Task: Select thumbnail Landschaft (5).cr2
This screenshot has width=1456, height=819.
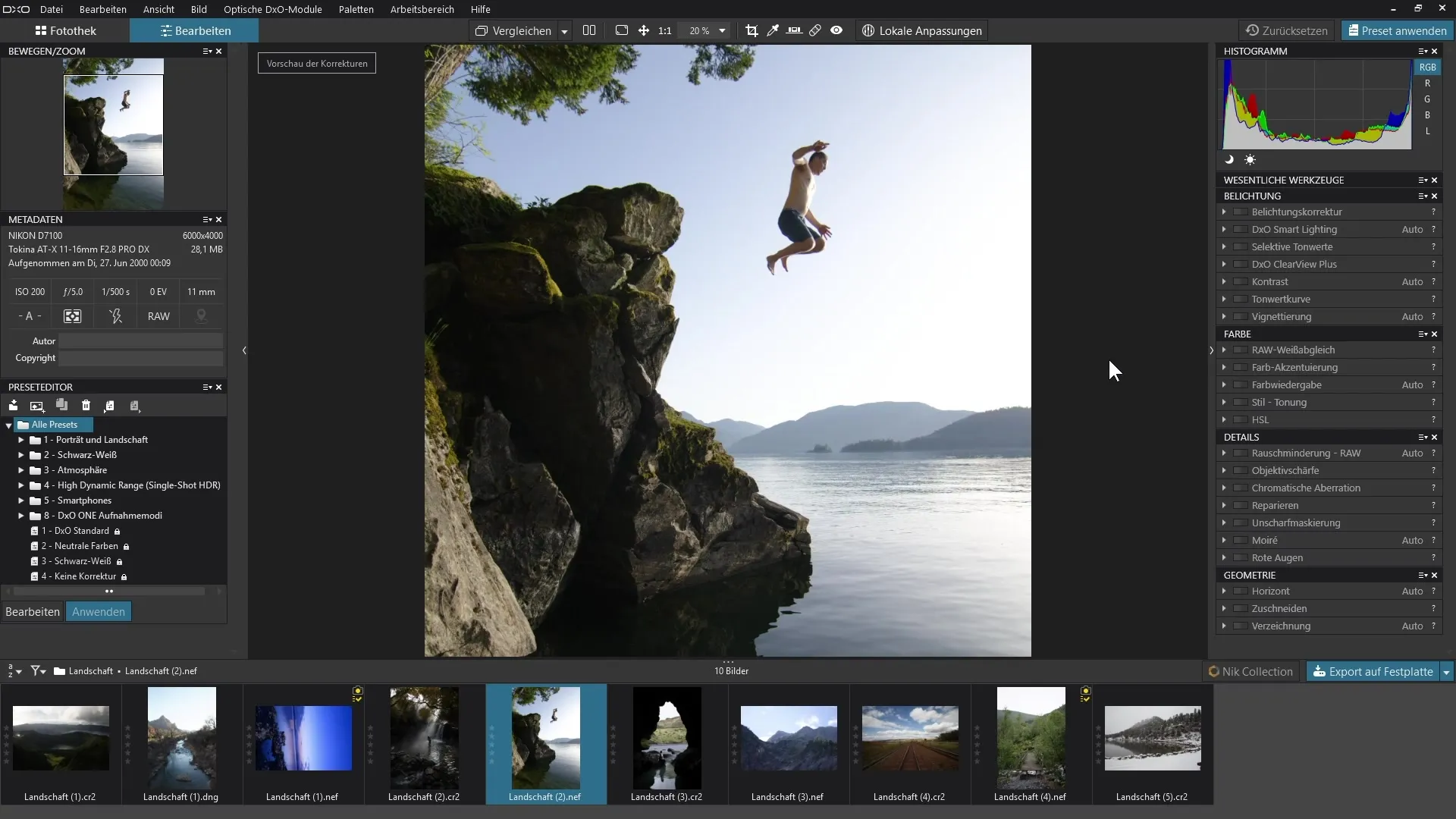Action: 1152,745
